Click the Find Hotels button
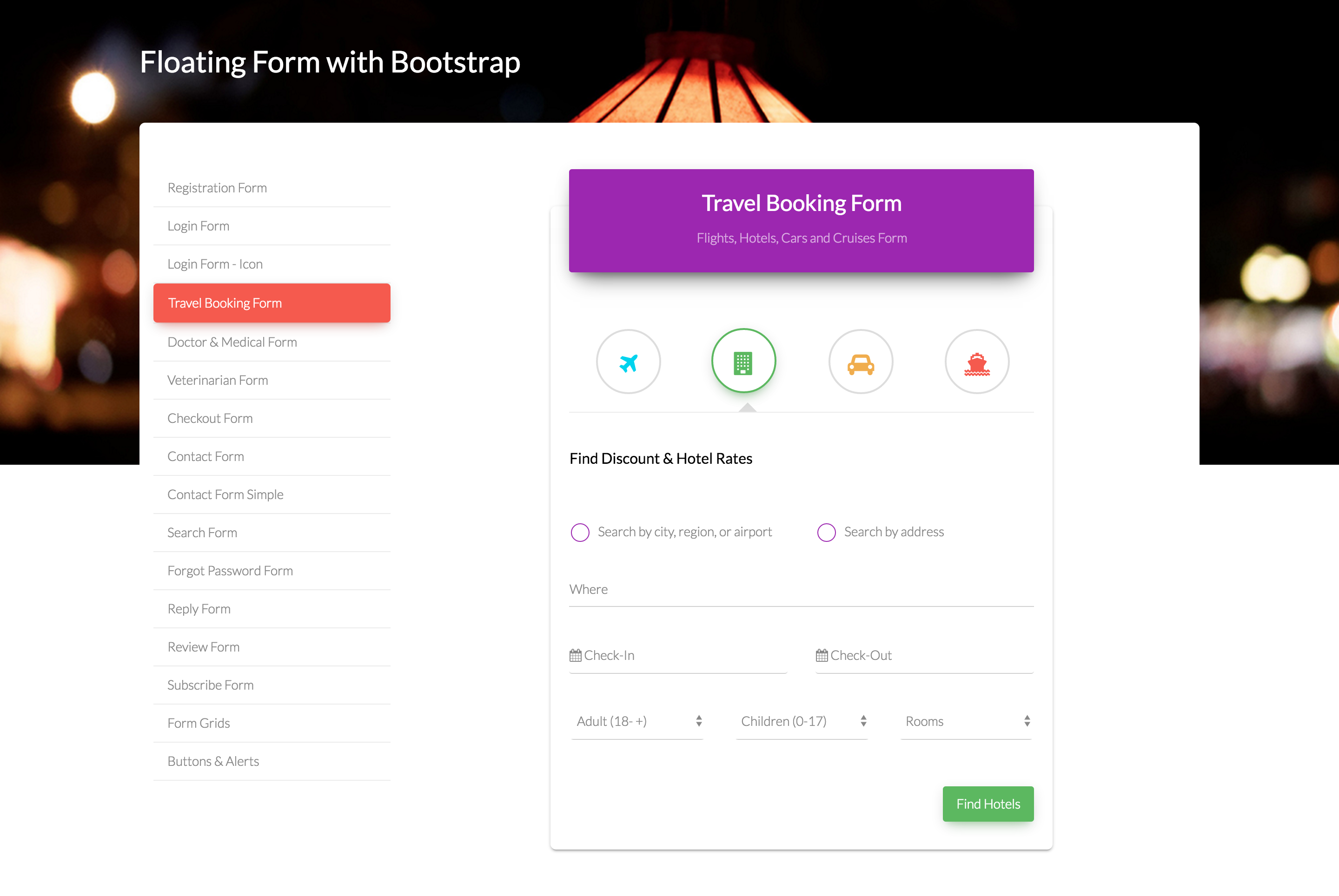 [x=988, y=804]
